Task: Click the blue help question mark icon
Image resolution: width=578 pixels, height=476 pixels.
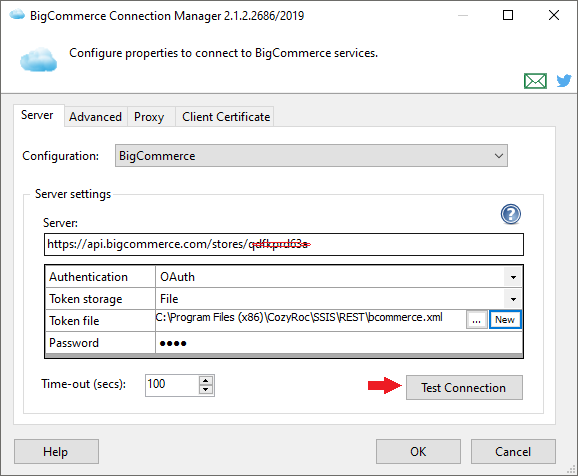Action: (511, 214)
